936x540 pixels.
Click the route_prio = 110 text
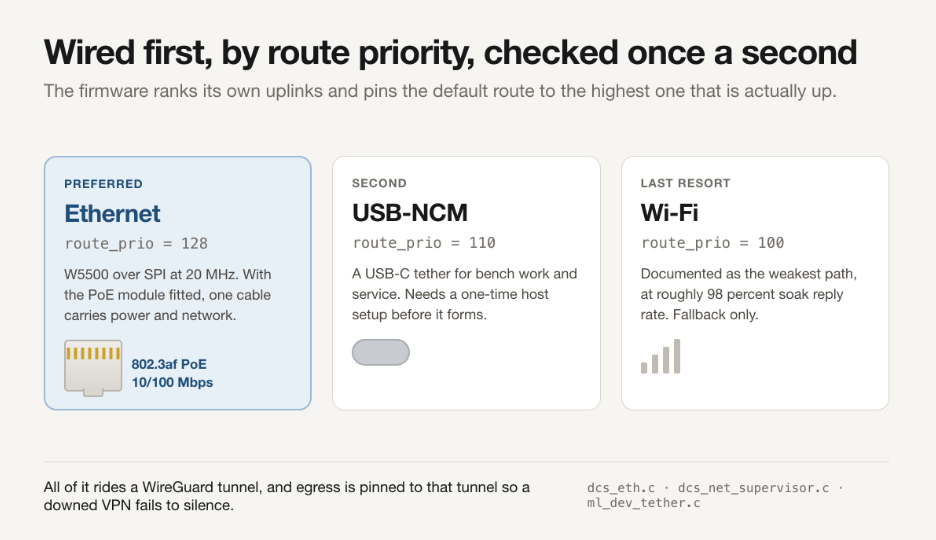tap(424, 243)
